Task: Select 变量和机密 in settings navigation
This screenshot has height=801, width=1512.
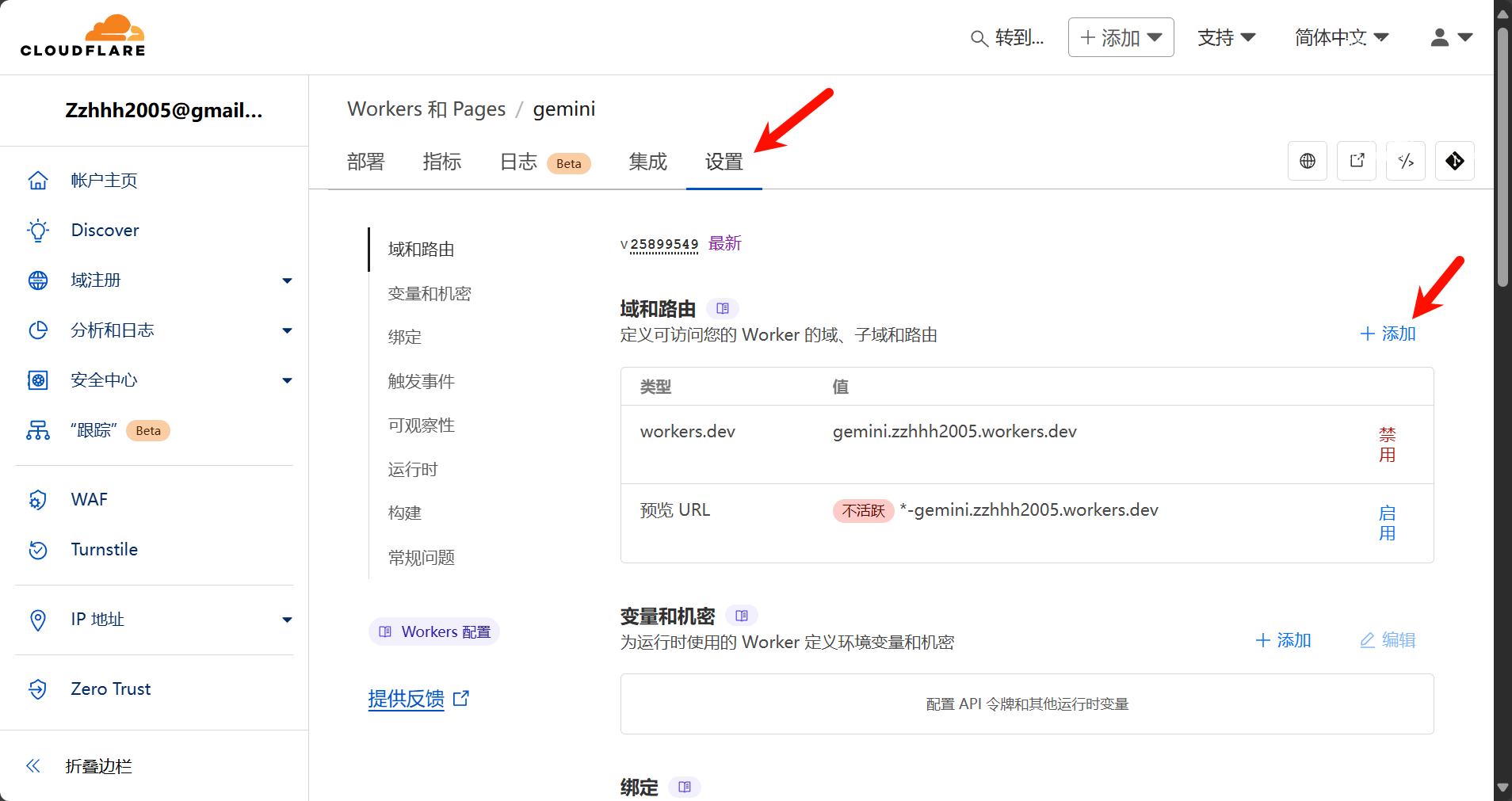Action: click(430, 294)
